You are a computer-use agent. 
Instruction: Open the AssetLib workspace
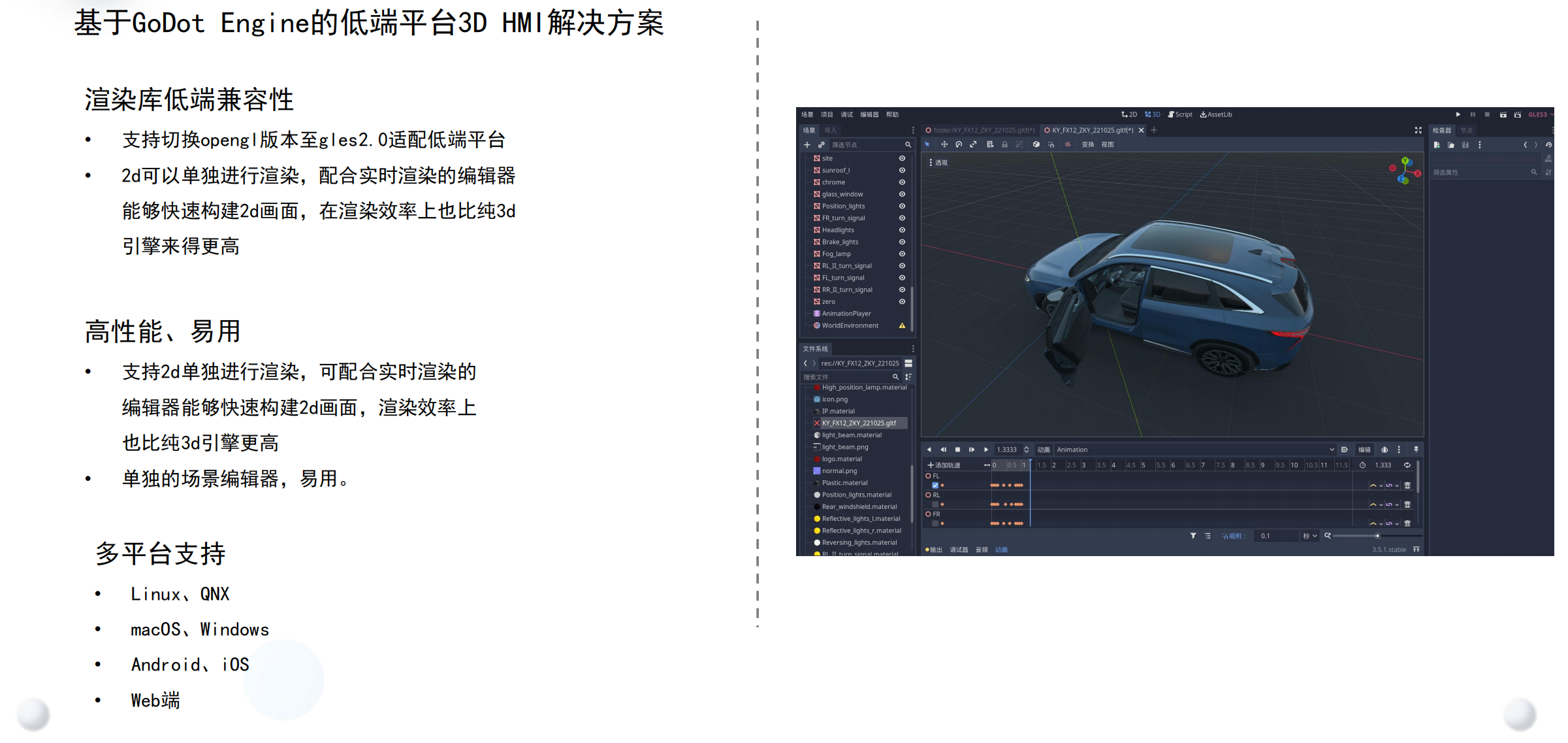coord(1216,114)
